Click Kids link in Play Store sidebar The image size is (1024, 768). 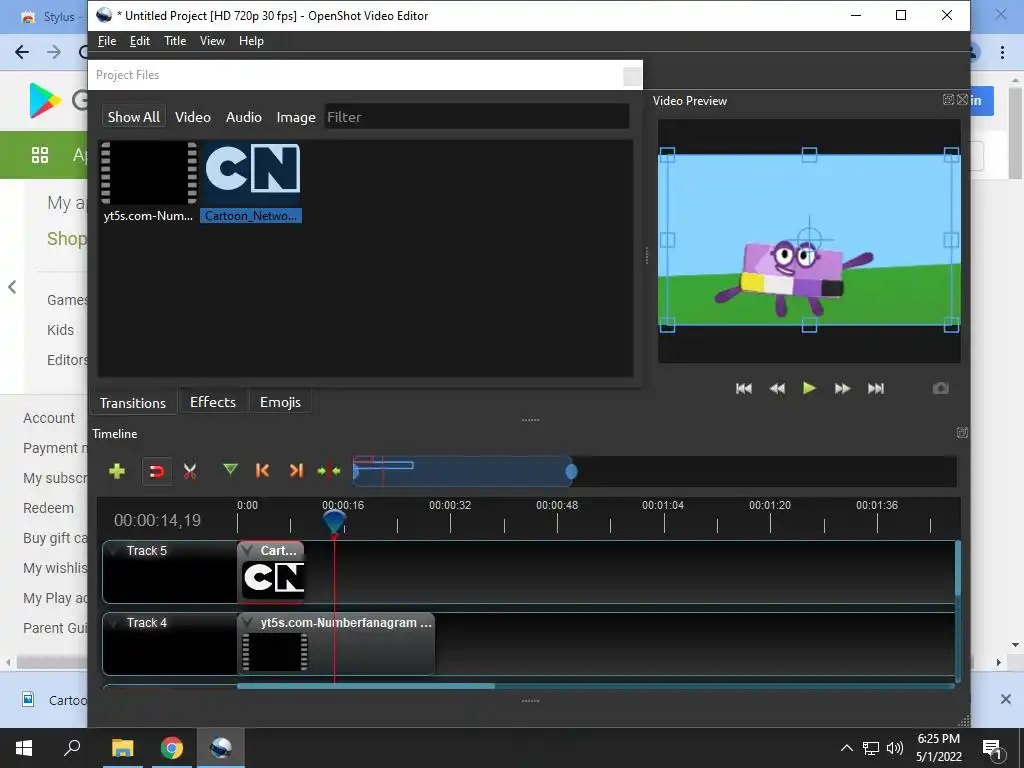(60, 330)
